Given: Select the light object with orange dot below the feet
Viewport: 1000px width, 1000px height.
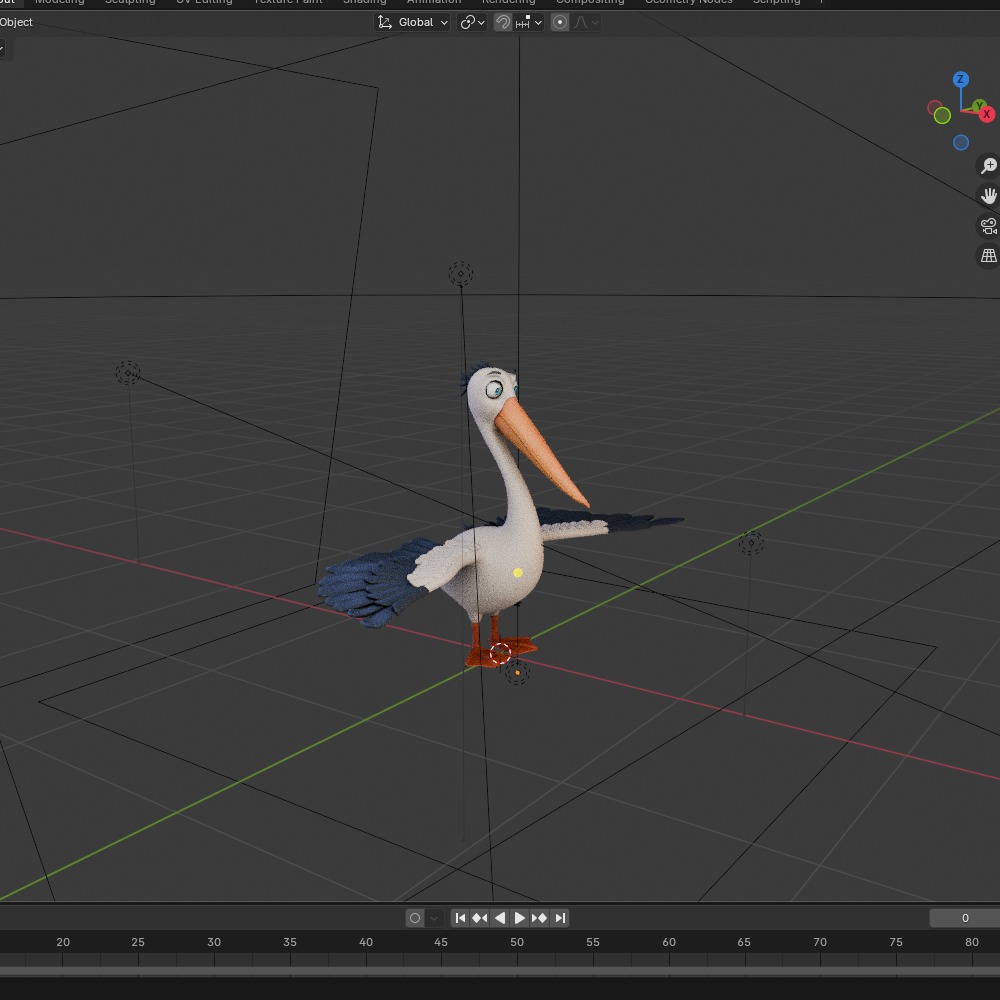Looking at the screenshot, I should click(x=517, y=673).
